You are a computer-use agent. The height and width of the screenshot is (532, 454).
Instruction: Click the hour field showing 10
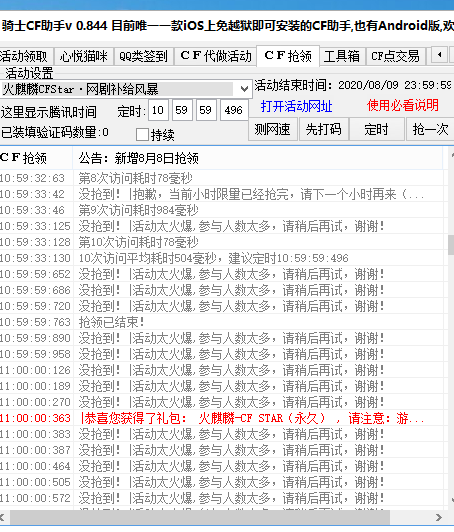tap(158, 110)
